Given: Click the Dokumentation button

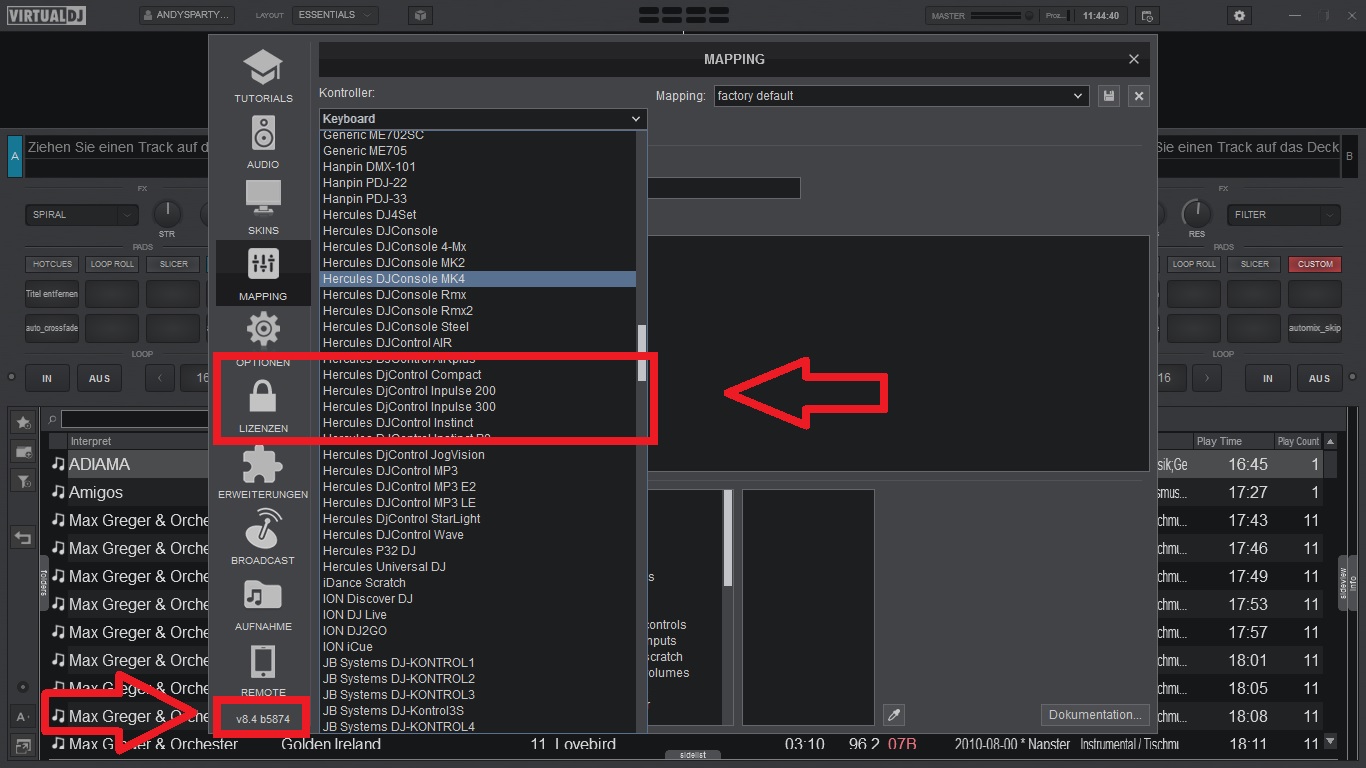Looking at the screenshot, I should click(x=1094, y=715).
